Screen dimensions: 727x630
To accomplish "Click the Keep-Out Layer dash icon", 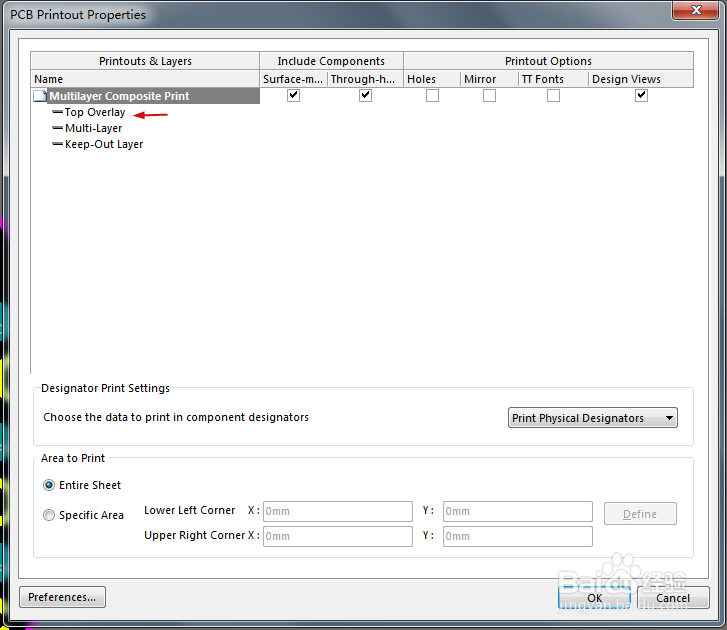I will click(x=57, y=144).
